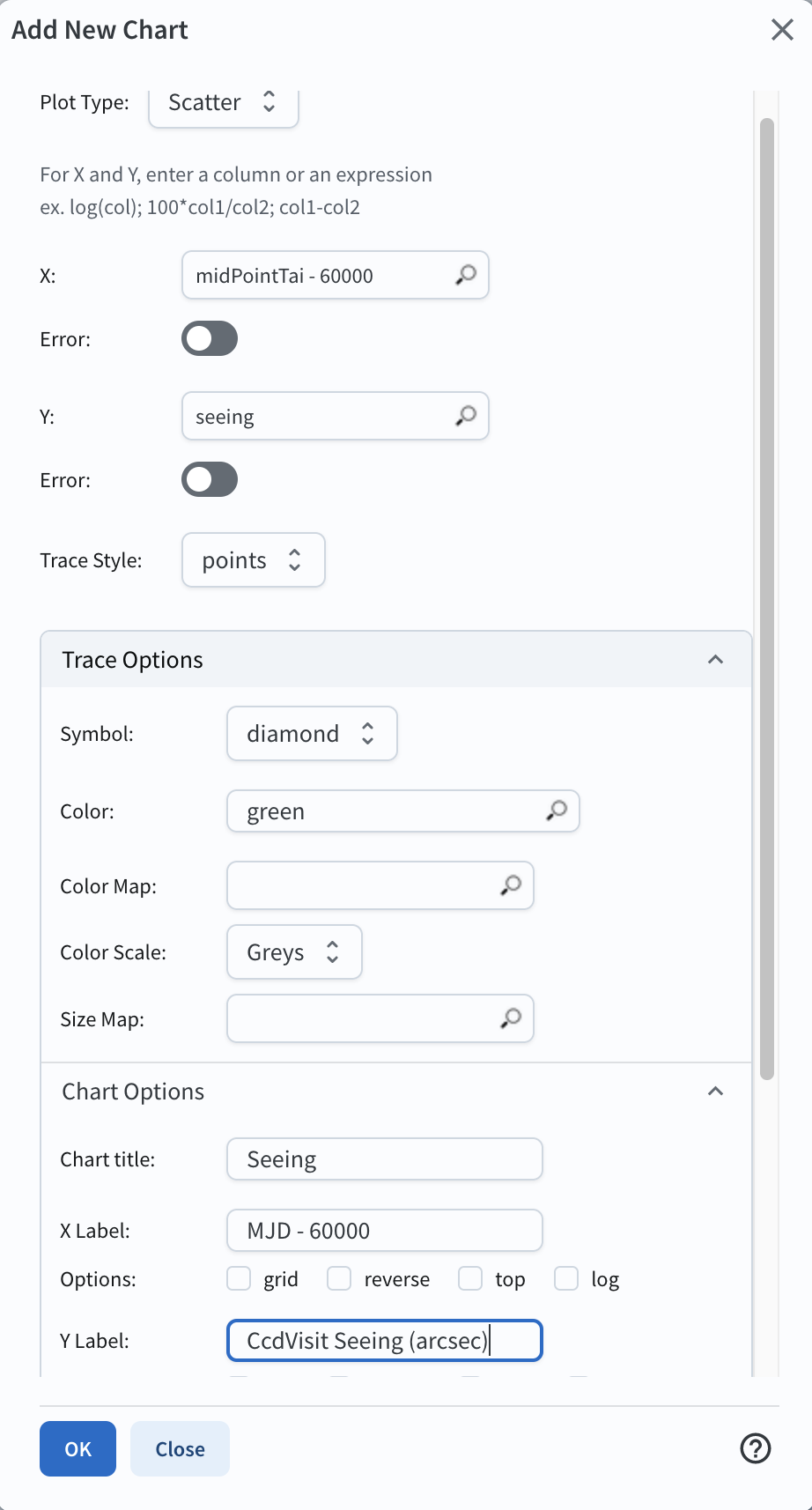Open the Trace Style points dropdown
This screenshot has height=1510, width=812.
coord(253,560)
